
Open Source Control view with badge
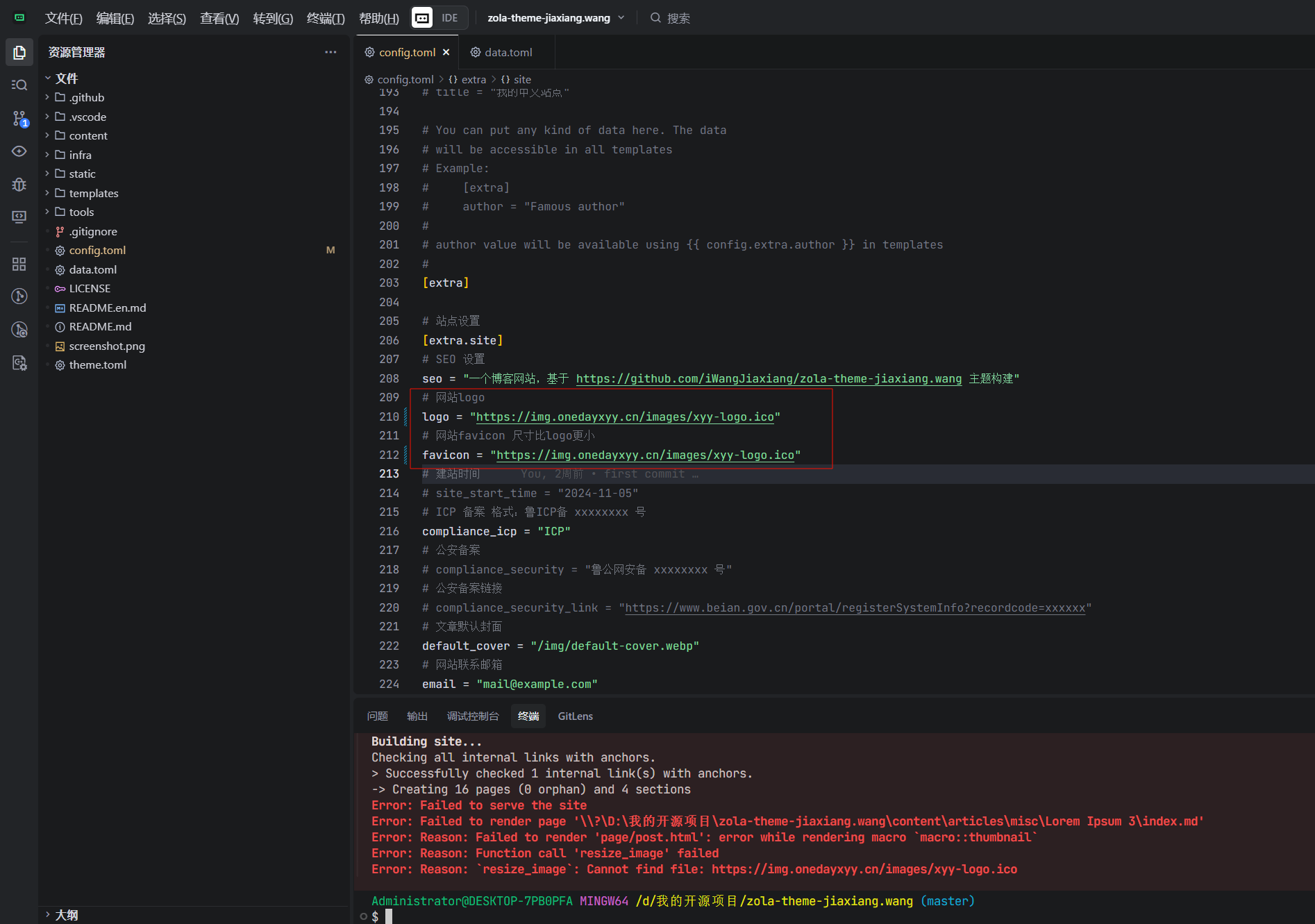click(x=19, y=119)
